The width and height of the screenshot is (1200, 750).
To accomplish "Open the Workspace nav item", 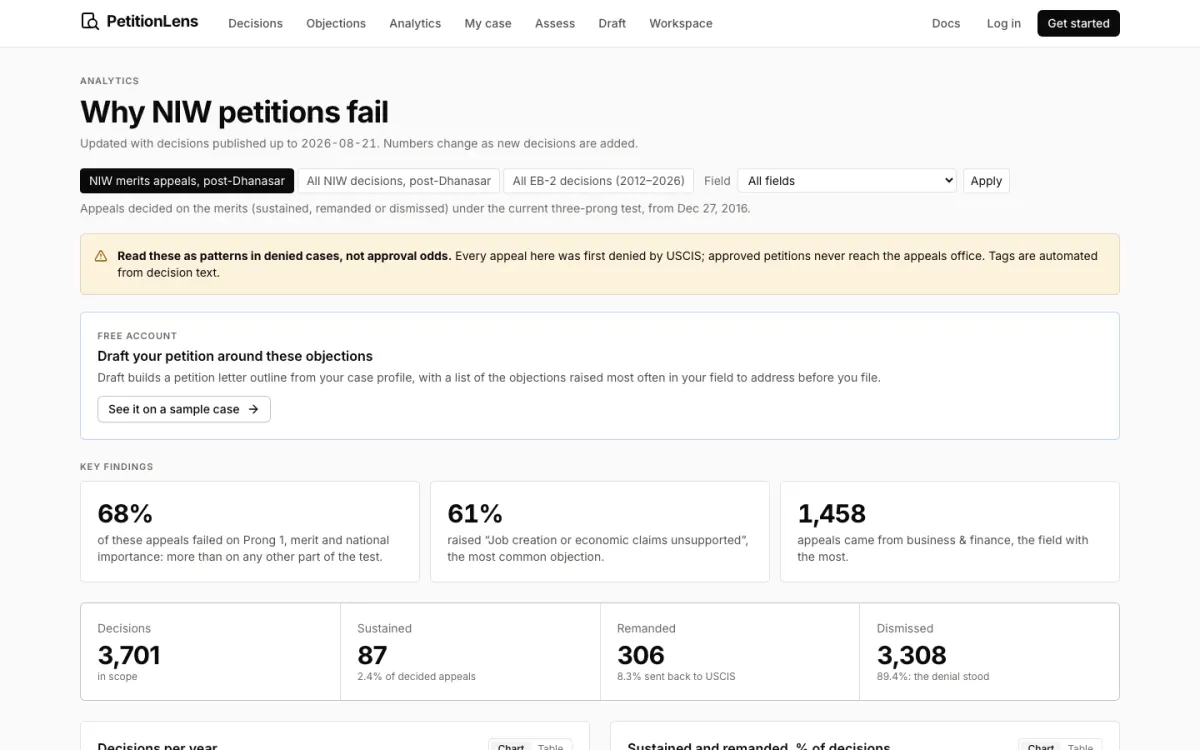I will click(x=681, y=23).
